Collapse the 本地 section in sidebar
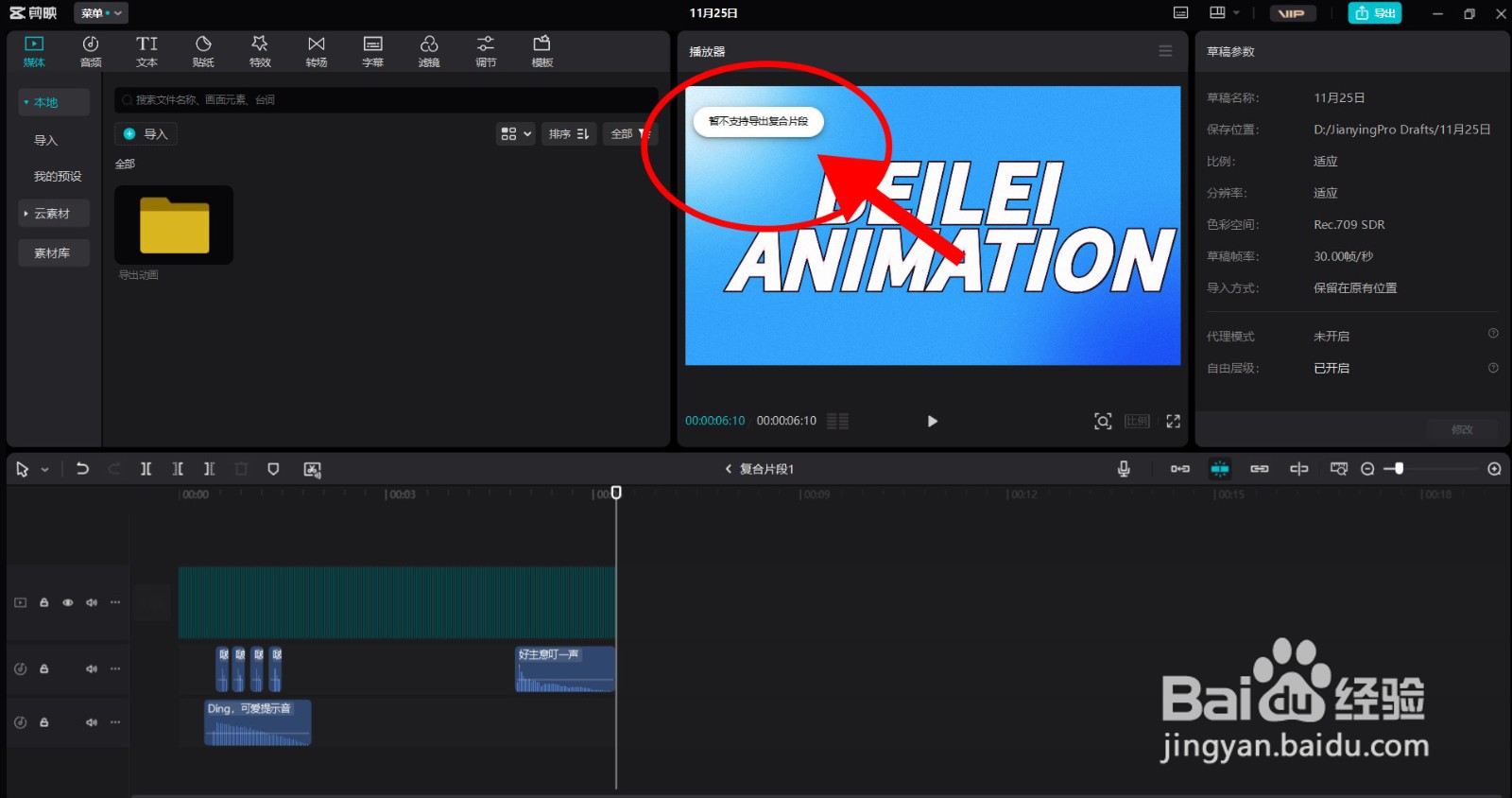 point(26,102)
